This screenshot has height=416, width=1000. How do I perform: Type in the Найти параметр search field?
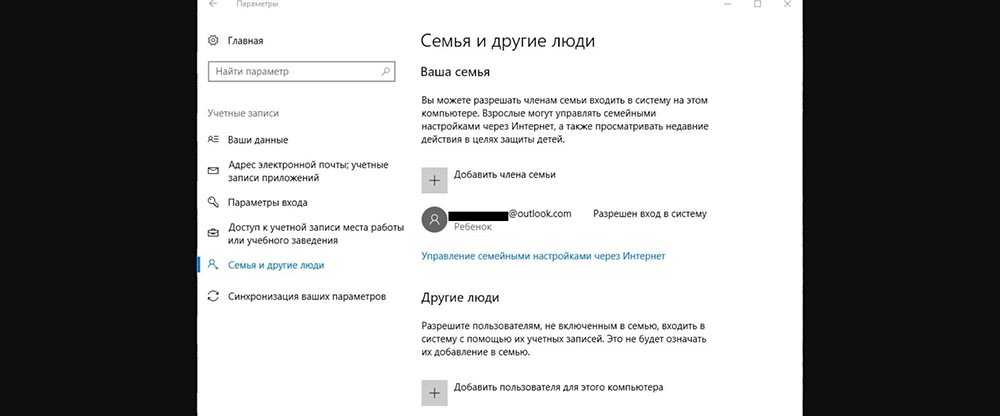click(292, 72)
